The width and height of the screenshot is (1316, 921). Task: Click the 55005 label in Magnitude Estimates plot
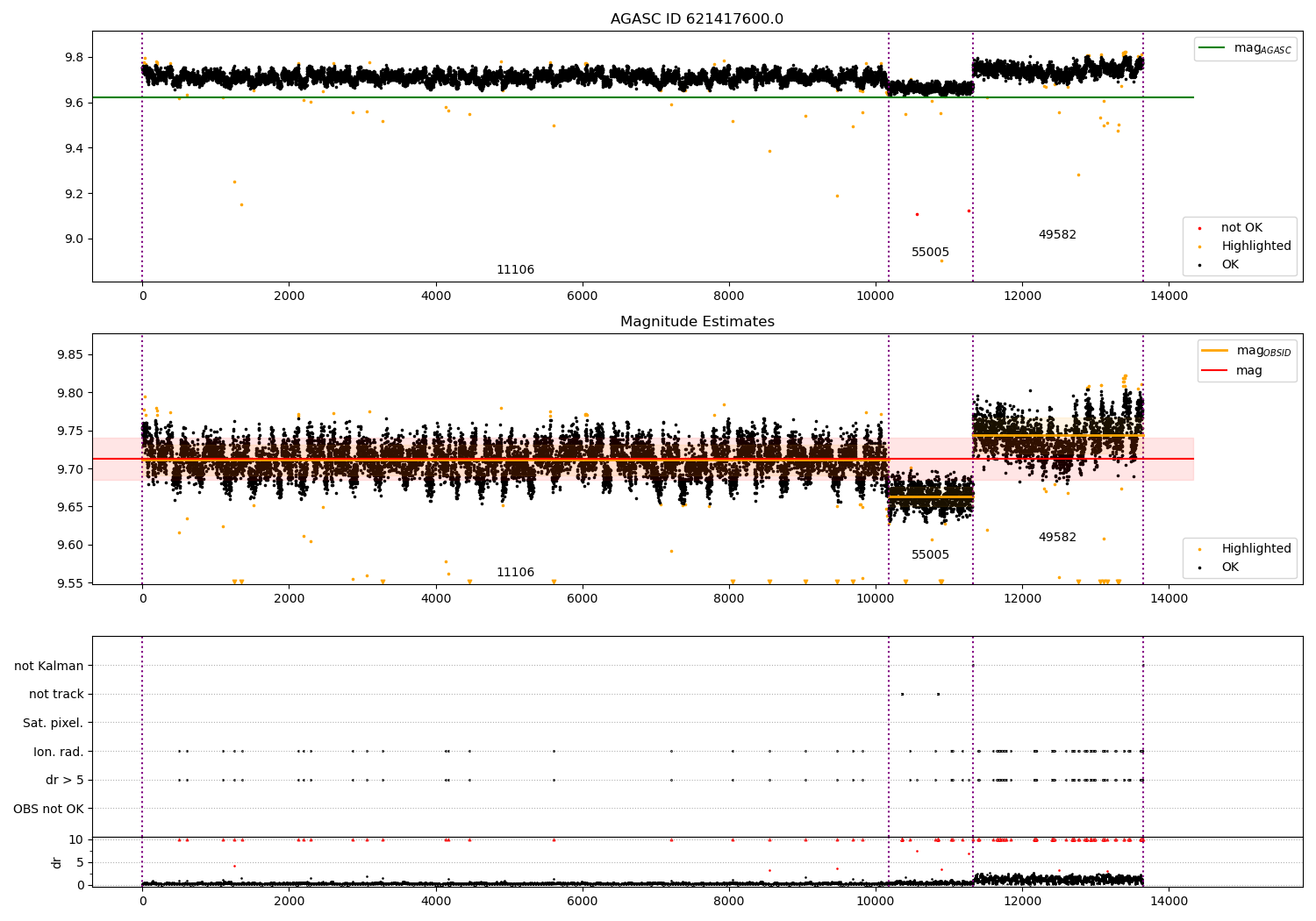click(x=930, y=555)
